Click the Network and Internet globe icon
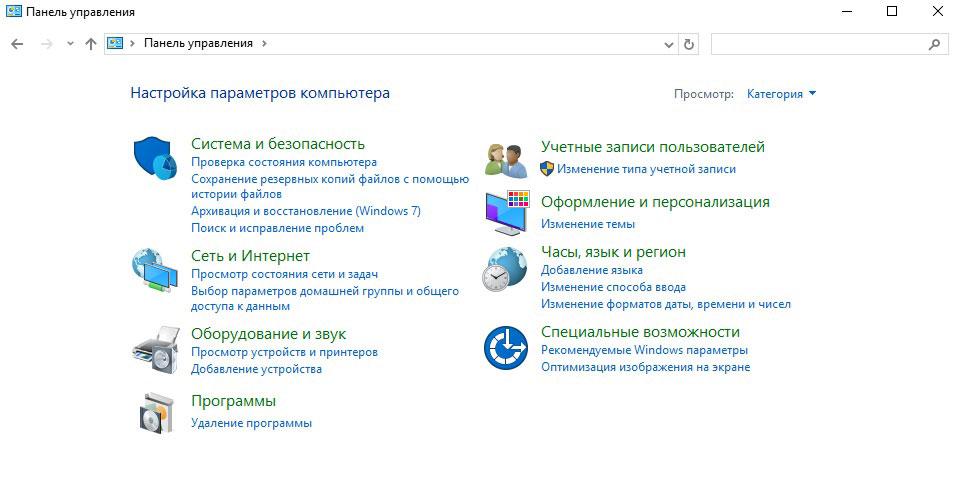Viewport: 959px width, 480px height. [154, 270]
